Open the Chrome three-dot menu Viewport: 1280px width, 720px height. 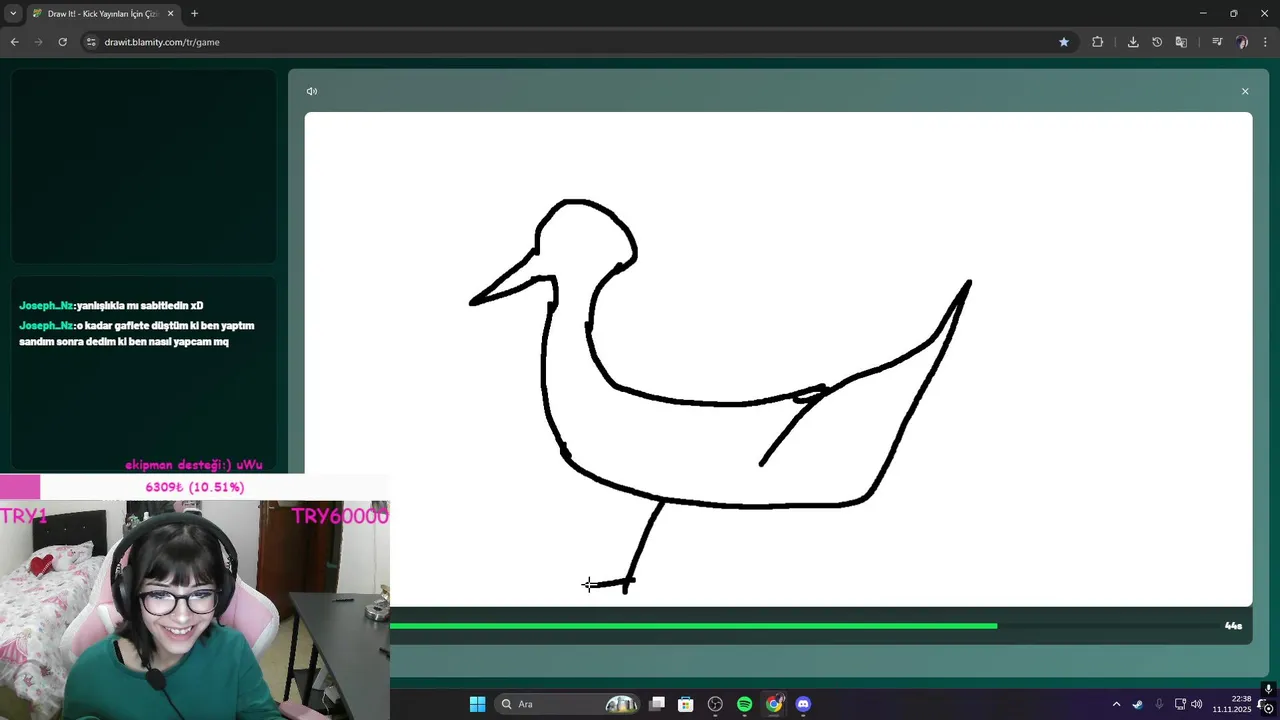click(1266, 42)
